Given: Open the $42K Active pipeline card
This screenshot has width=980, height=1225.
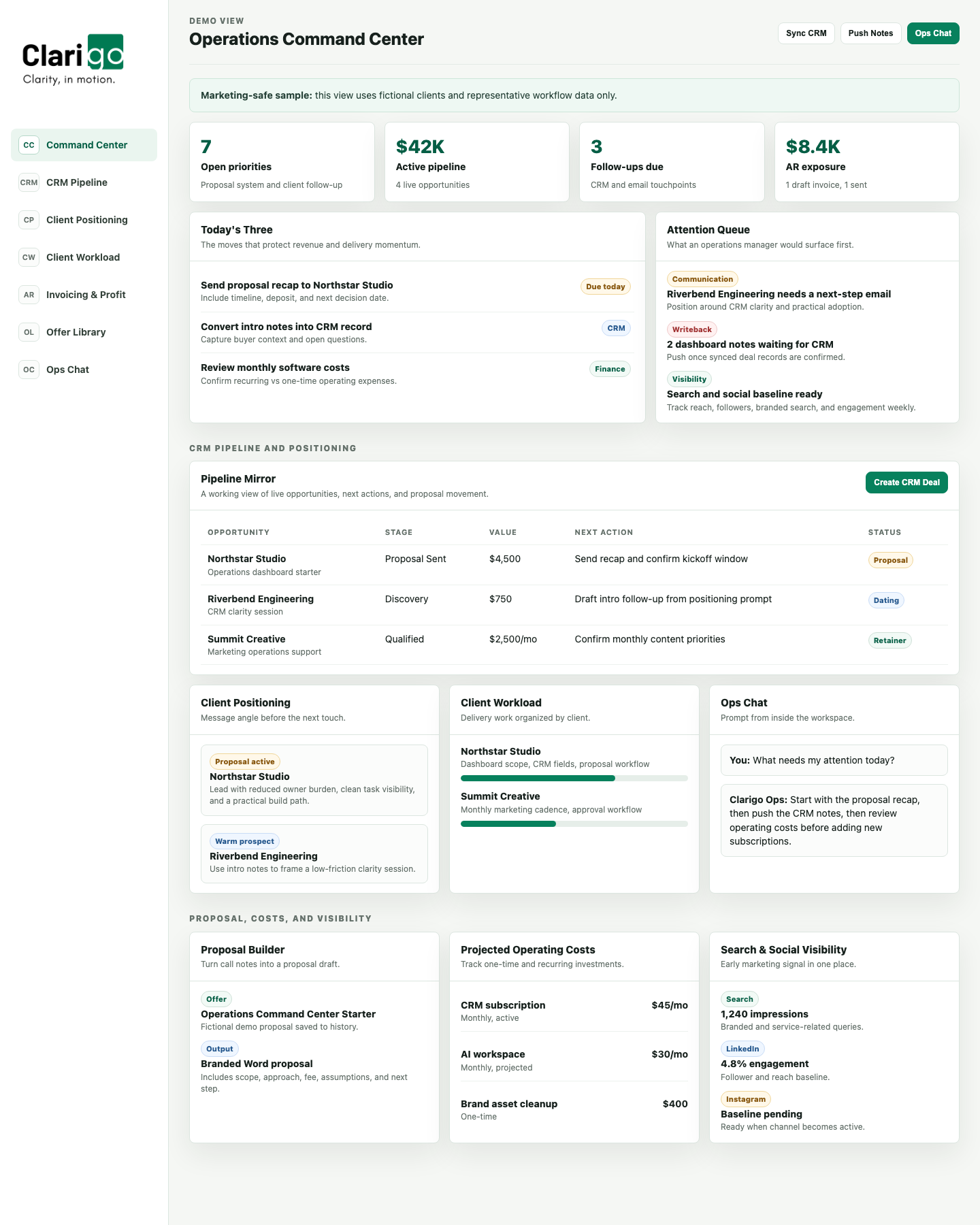Looking at the screenshot, I should point(477,162).
